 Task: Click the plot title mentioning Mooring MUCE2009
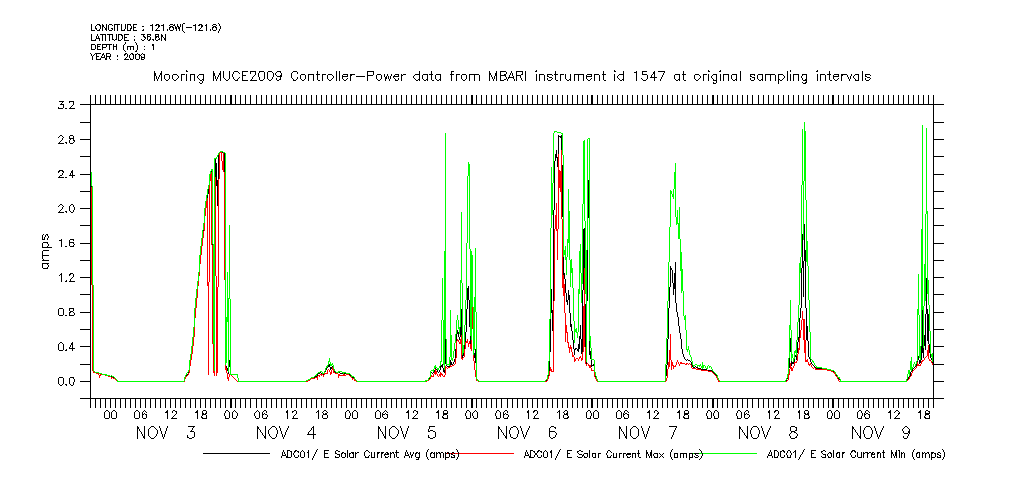coord(511,76)
